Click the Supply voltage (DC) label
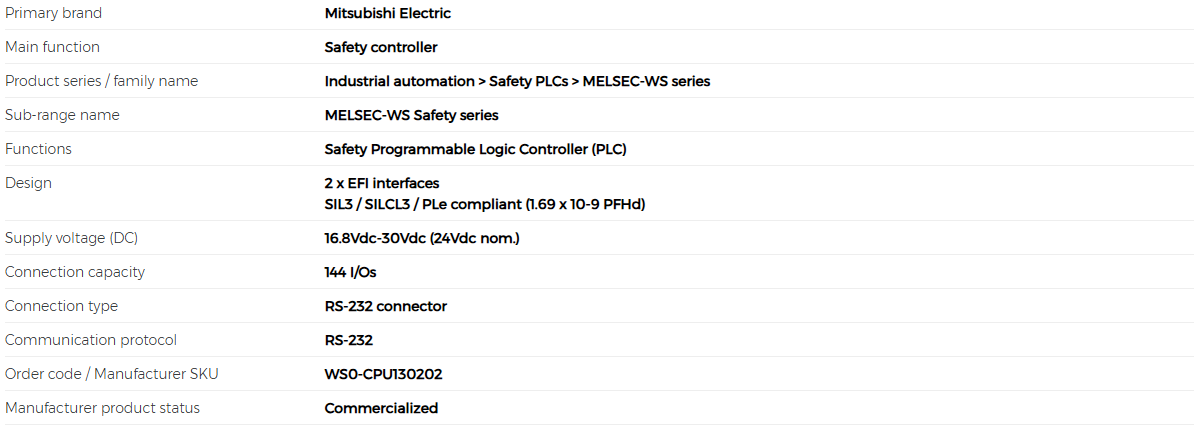Viewport: 1194px width, 426px height. coord(72,239)
